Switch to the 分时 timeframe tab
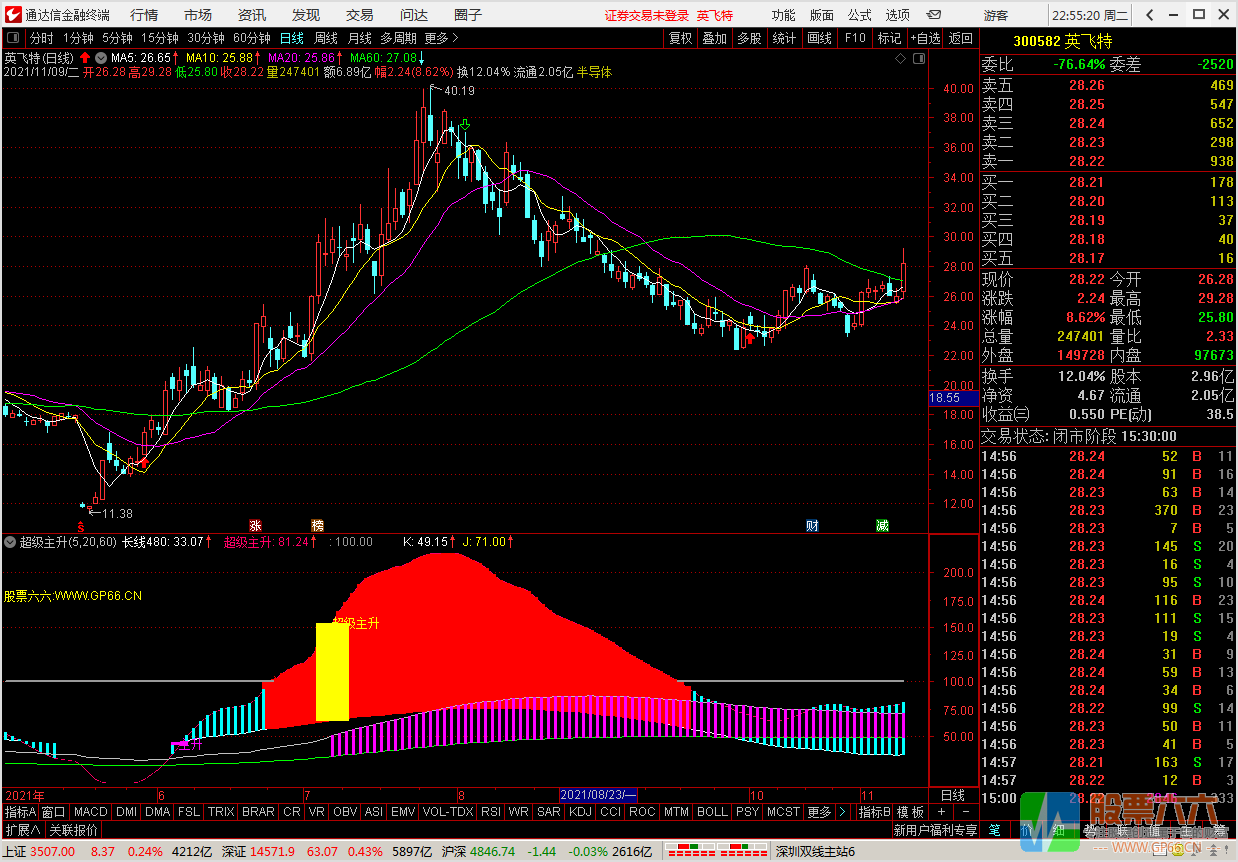1238x862 pixels. [42, 38]
